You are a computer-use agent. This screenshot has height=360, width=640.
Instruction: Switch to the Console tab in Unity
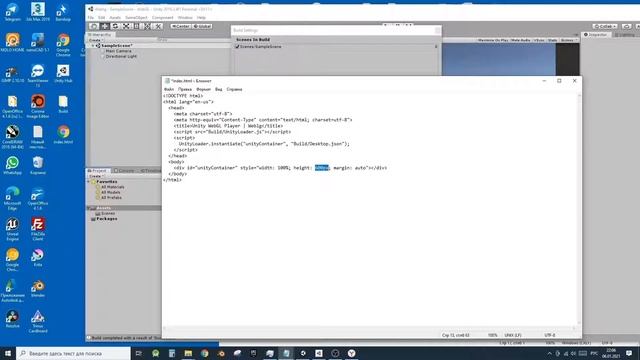click(124, 171)
